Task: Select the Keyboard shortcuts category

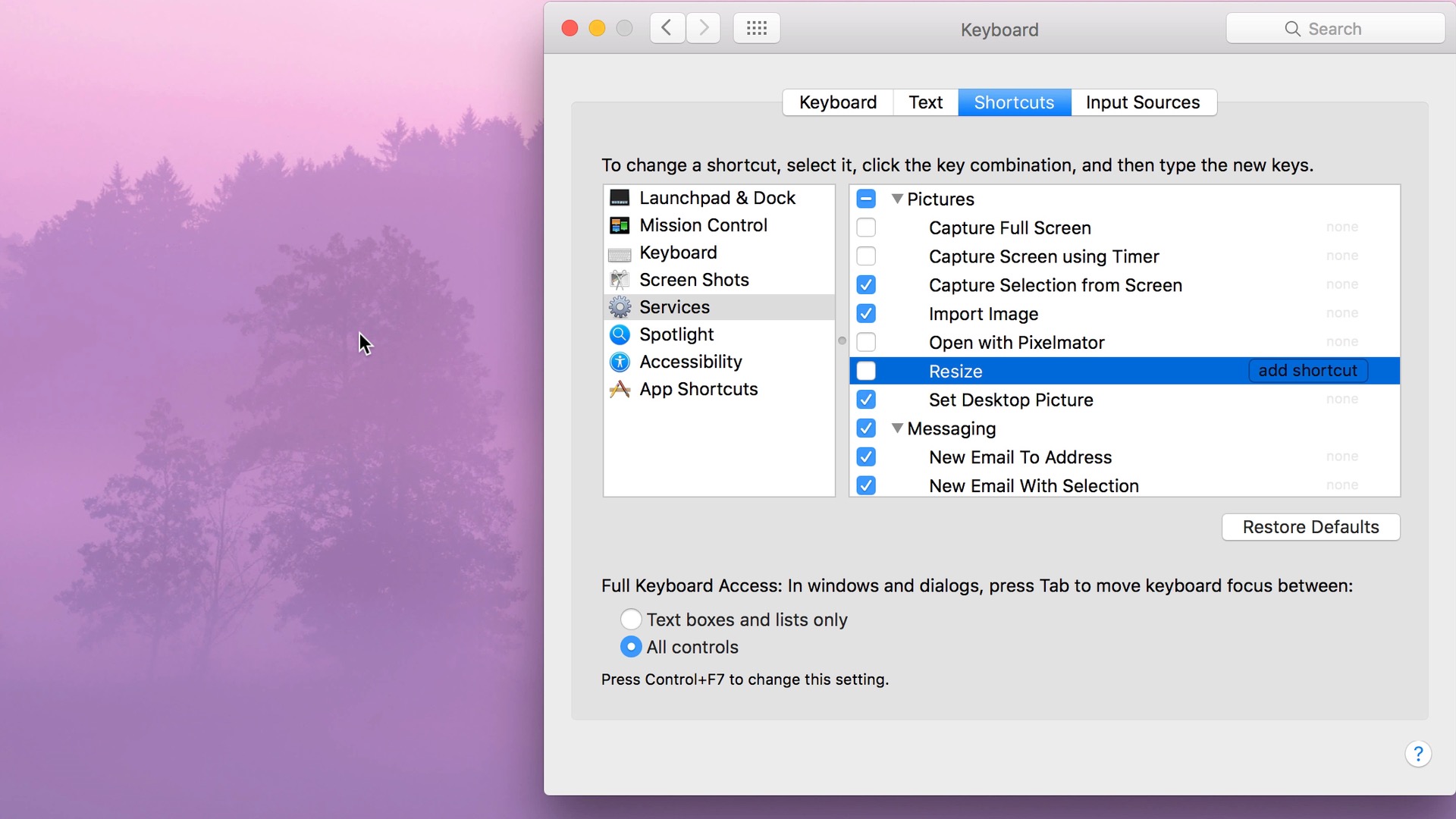Action: coord(677,252)
